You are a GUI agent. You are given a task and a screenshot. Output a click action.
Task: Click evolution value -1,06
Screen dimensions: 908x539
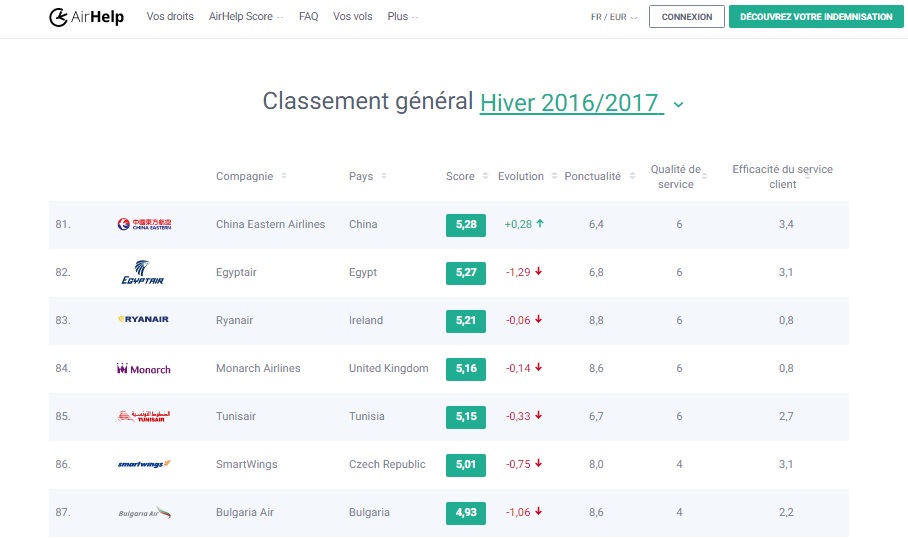[518, 512]
